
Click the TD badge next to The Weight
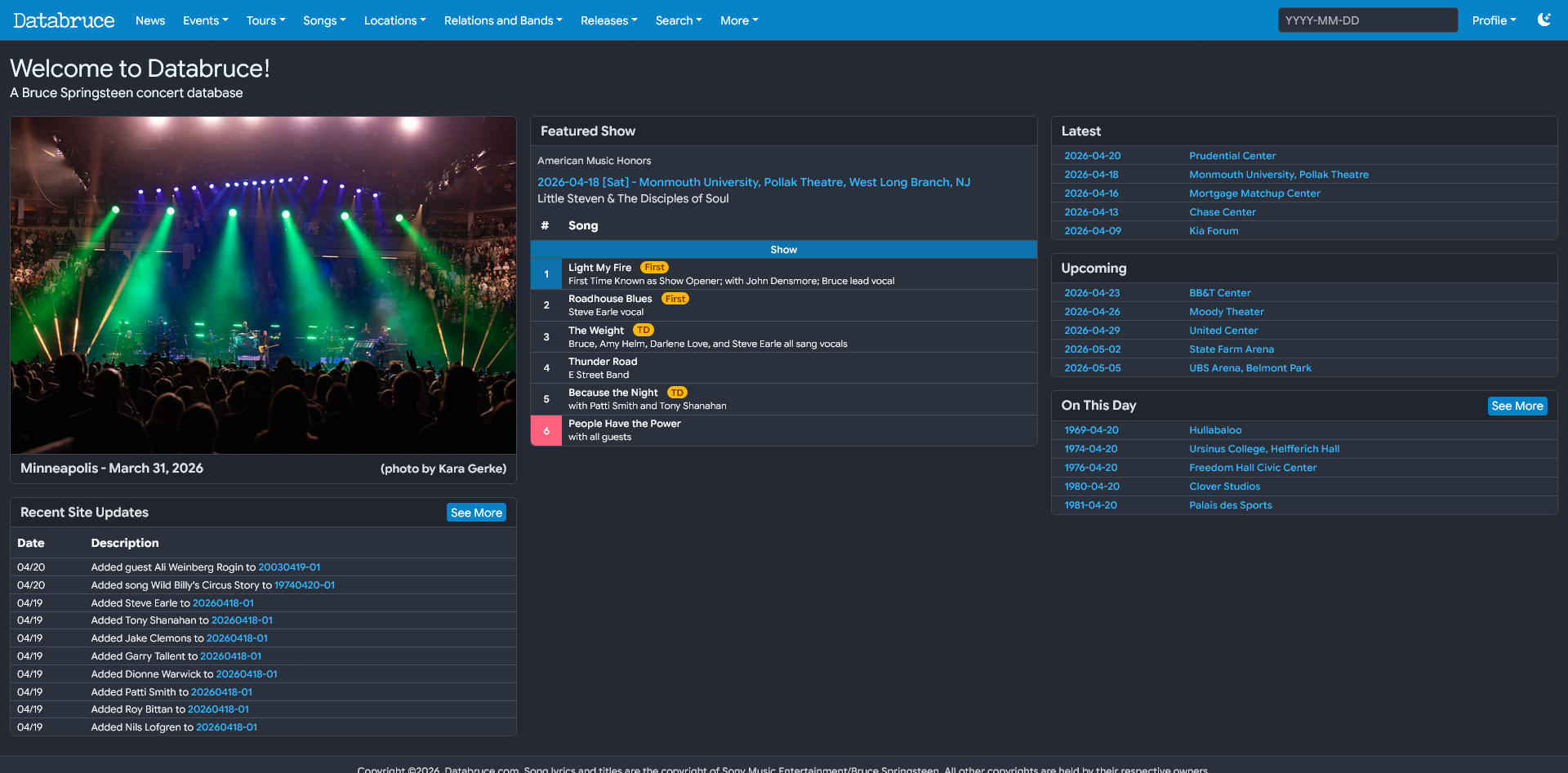coord(644,331)
